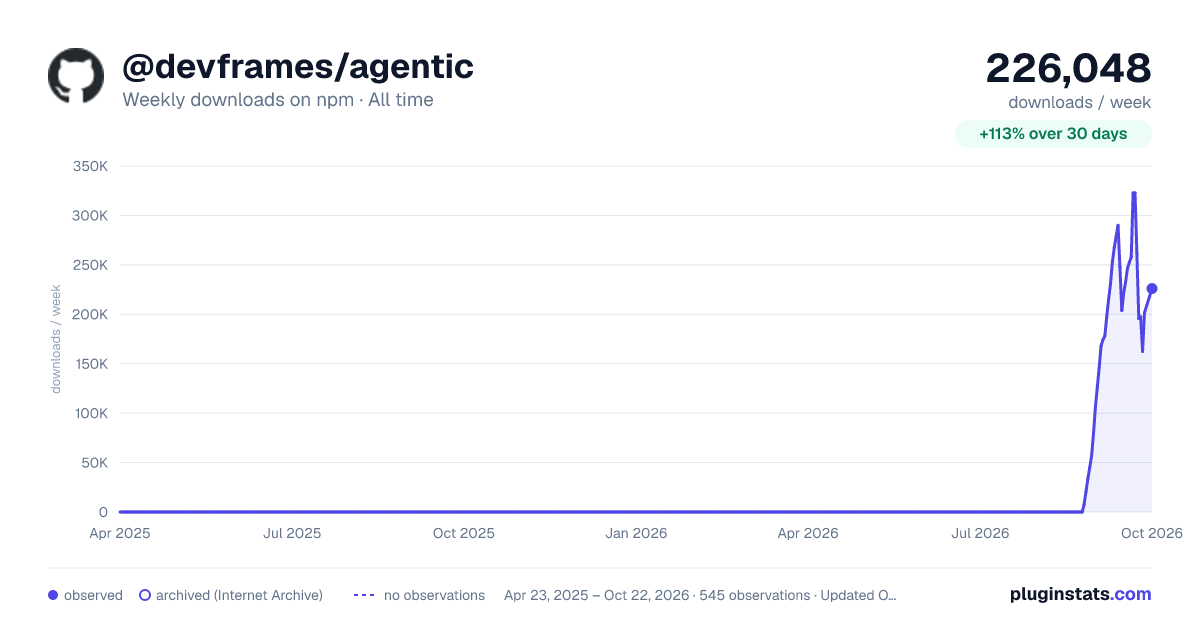Click the 50K y-axis label
1200x630 pixels.
pyautogui.click(x=95, y=463)
